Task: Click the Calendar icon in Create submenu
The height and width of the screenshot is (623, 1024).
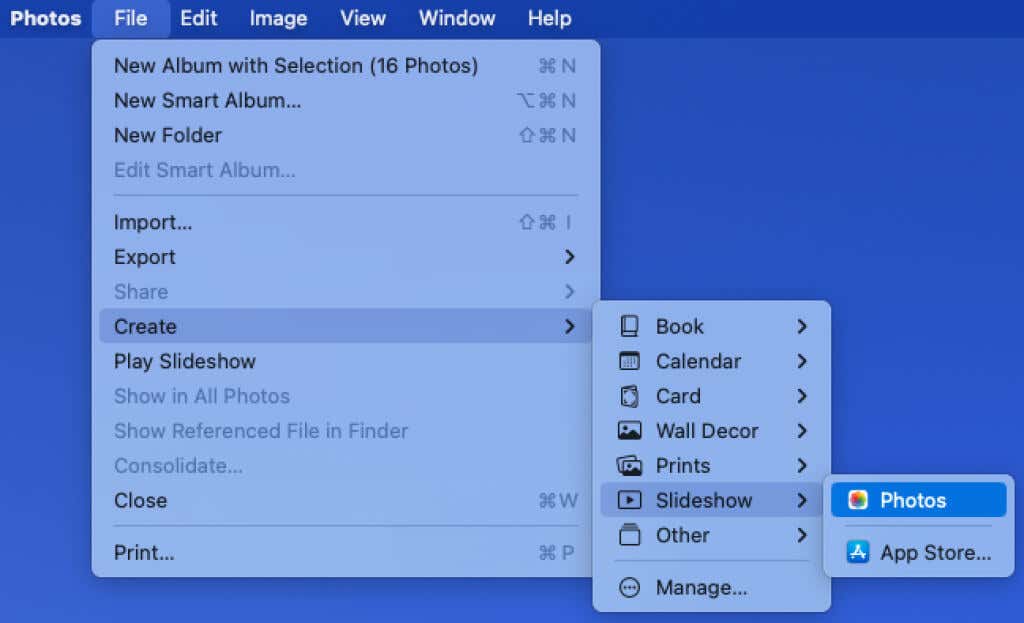Action: point(629,360)
